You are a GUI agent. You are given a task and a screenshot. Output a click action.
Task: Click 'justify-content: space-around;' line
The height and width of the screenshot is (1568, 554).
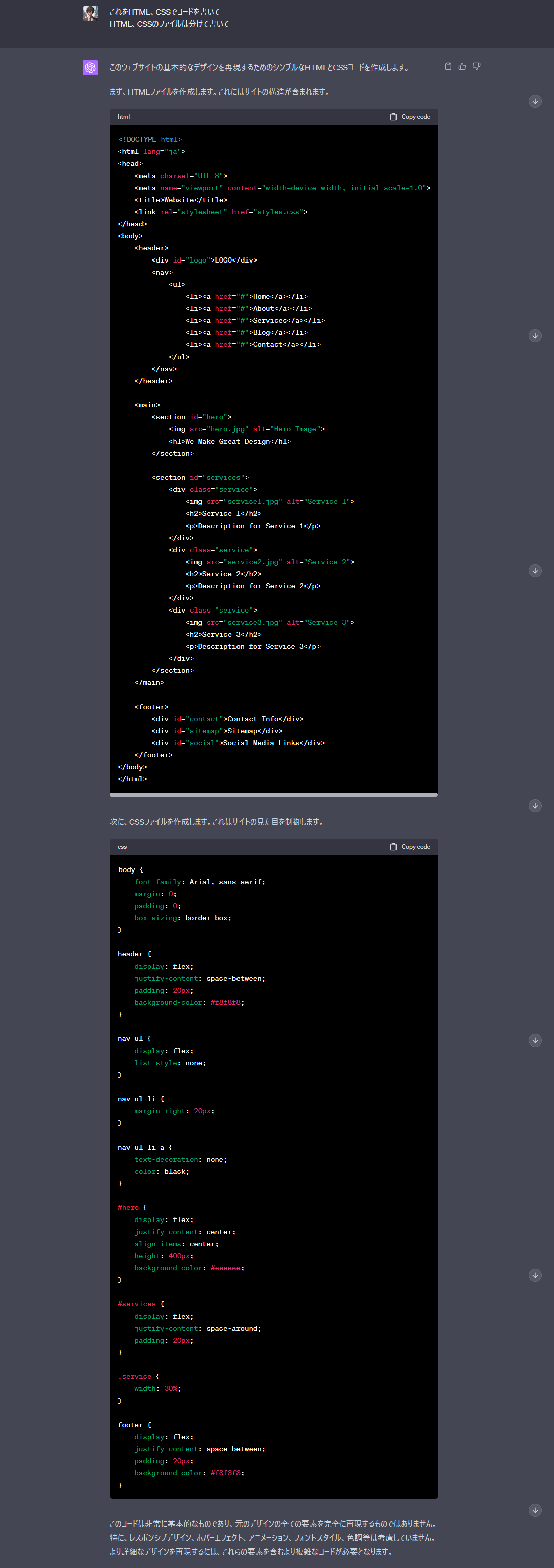pyautogui.click(x=198, y=1328)
